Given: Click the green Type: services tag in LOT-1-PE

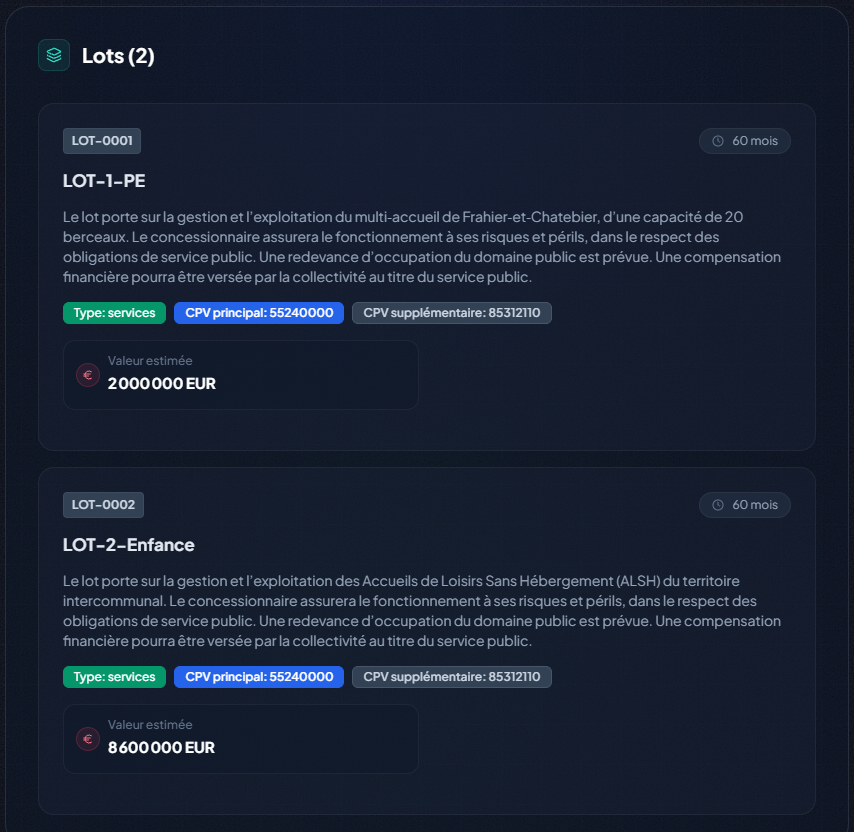Looking at the screenshot, I should coord(114,313).
